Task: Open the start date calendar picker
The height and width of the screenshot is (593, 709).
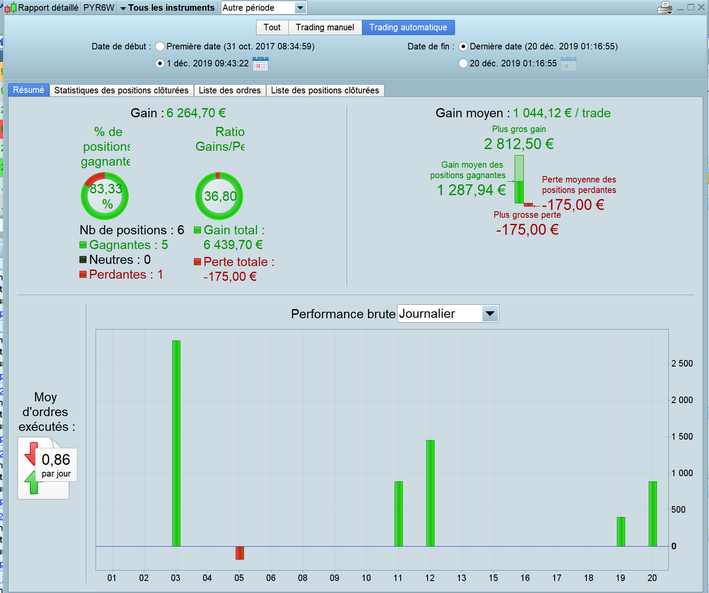Action: coord(260,64)
